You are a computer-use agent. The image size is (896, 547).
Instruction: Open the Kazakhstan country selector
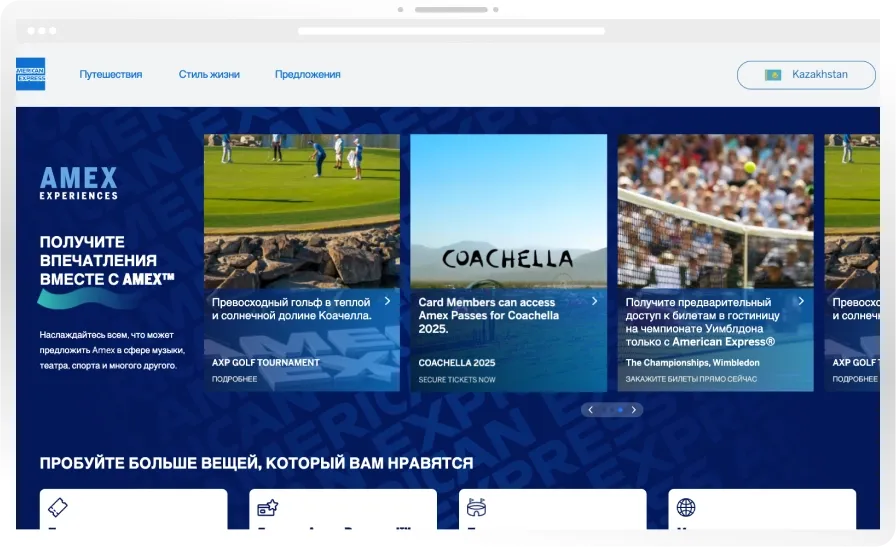[806, 75]
